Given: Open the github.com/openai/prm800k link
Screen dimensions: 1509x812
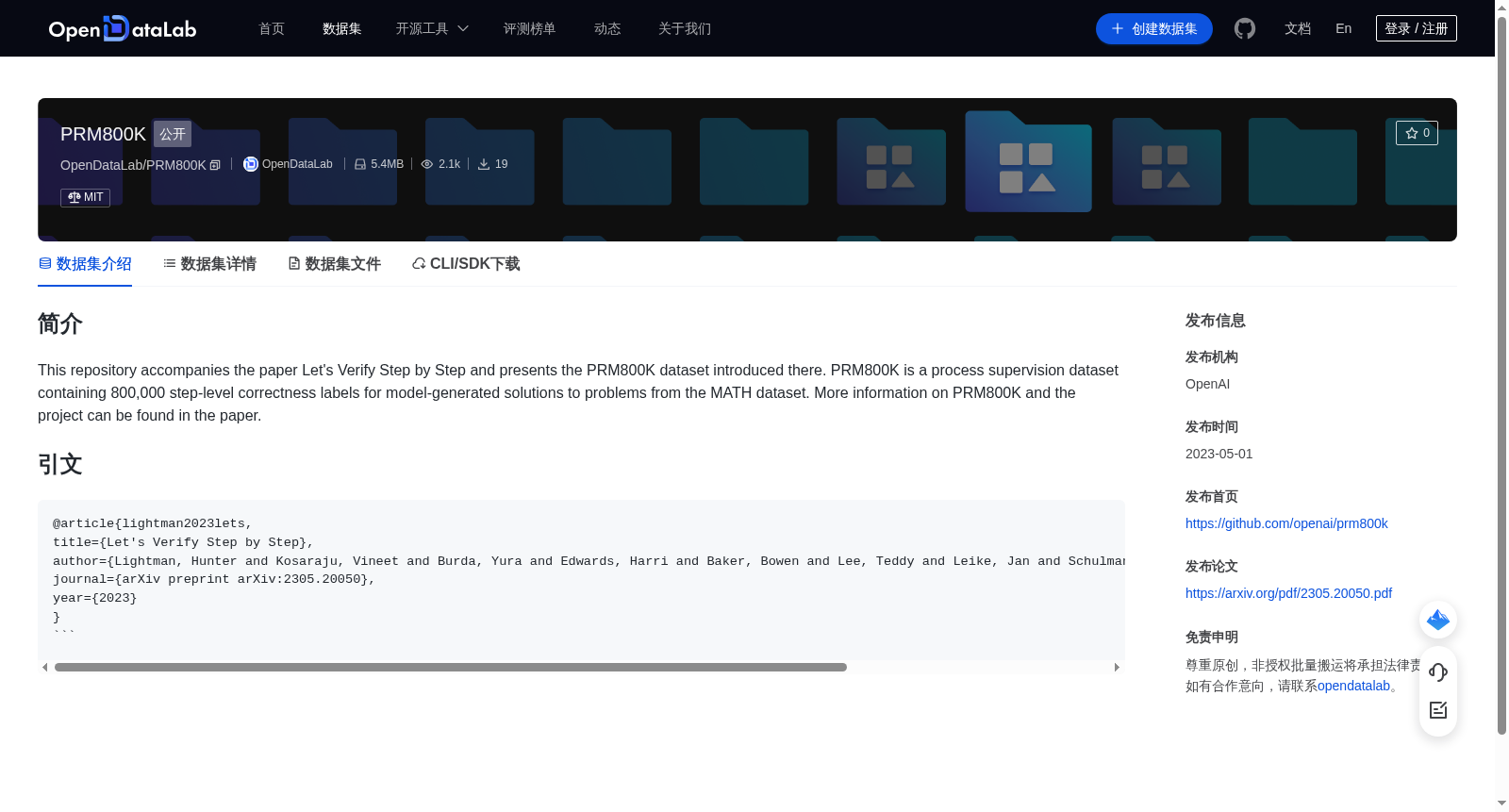Looking at the screenshot, I should [1286, 523].
